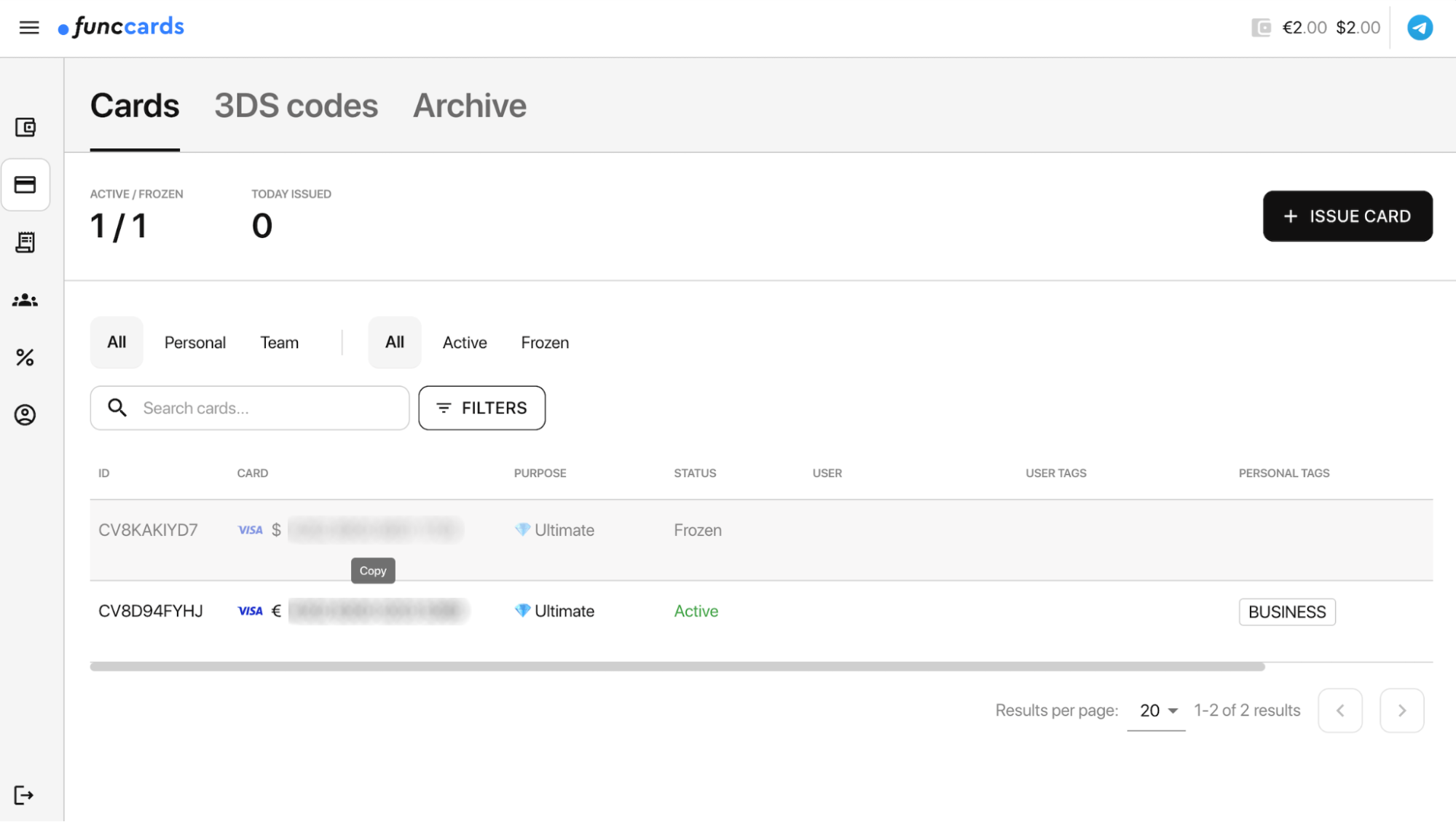The height and width of the screenshot is (822, 1456).
Task: Switch to the Archive tab
Action: point(470,106)
